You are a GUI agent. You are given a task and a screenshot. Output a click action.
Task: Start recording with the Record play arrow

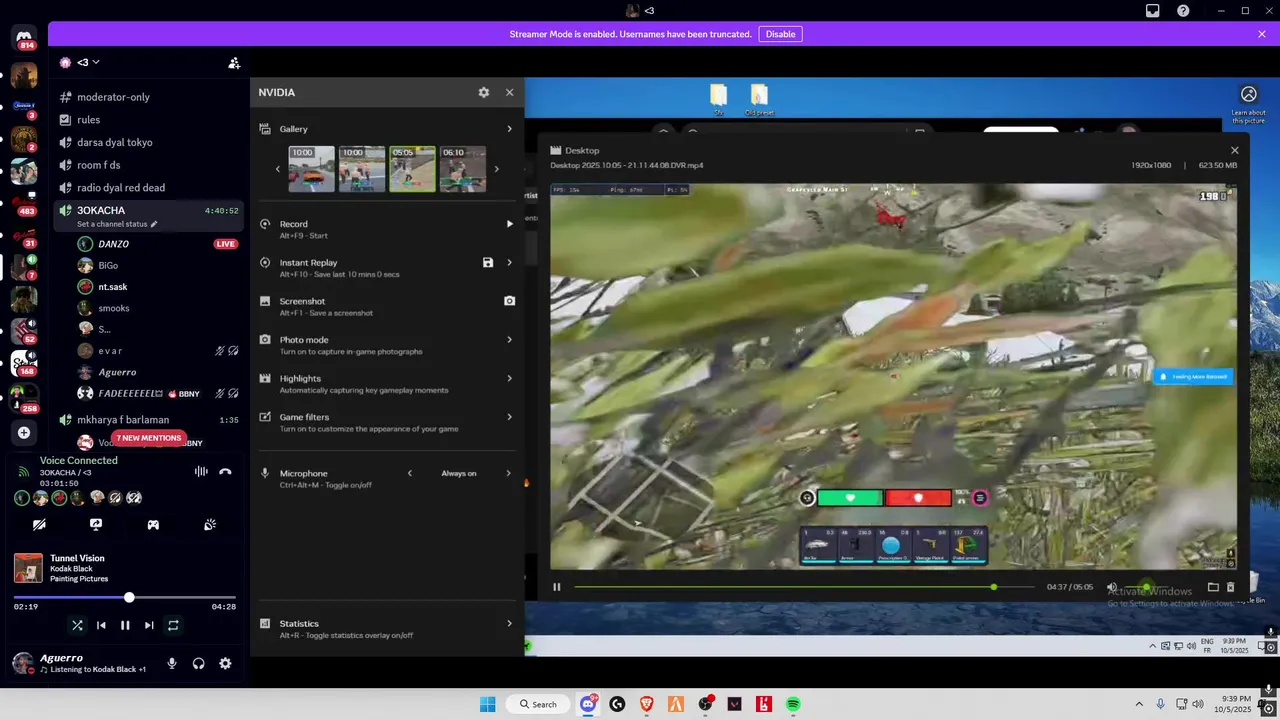point(509,224)
